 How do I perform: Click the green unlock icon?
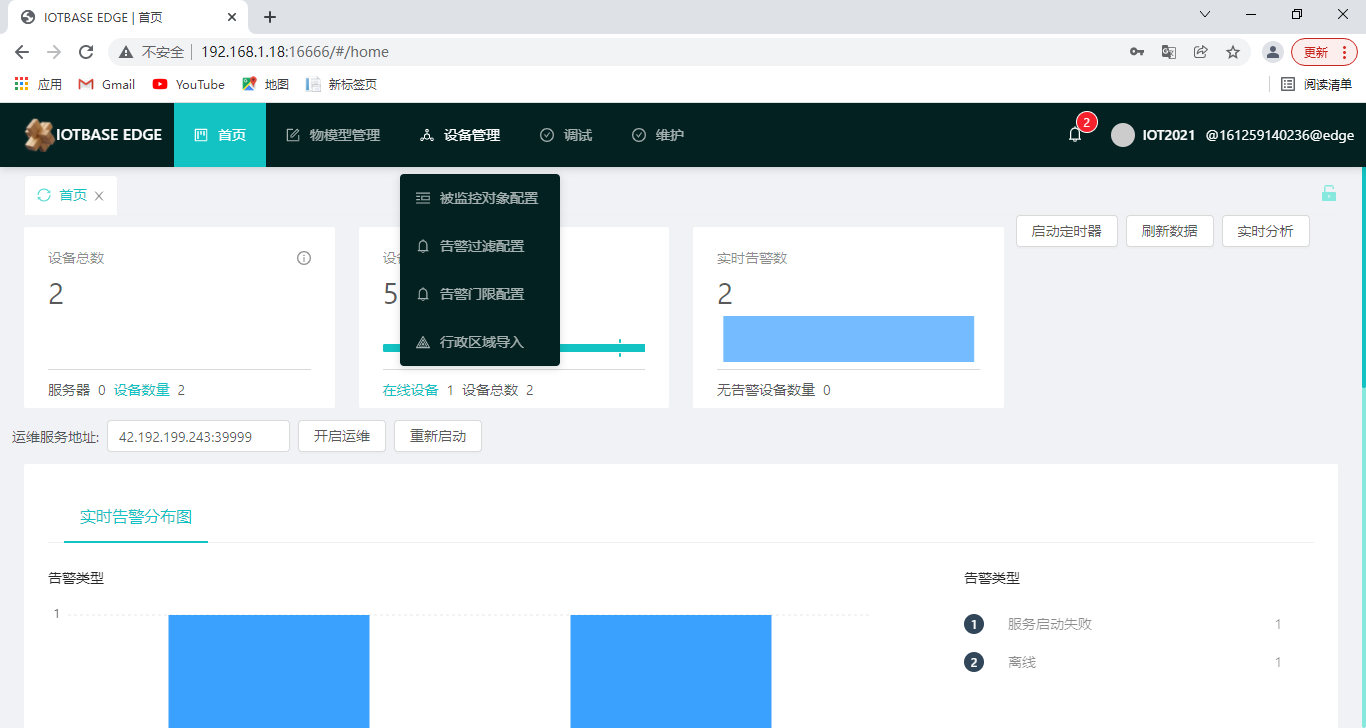click(x=1328, y=194)
